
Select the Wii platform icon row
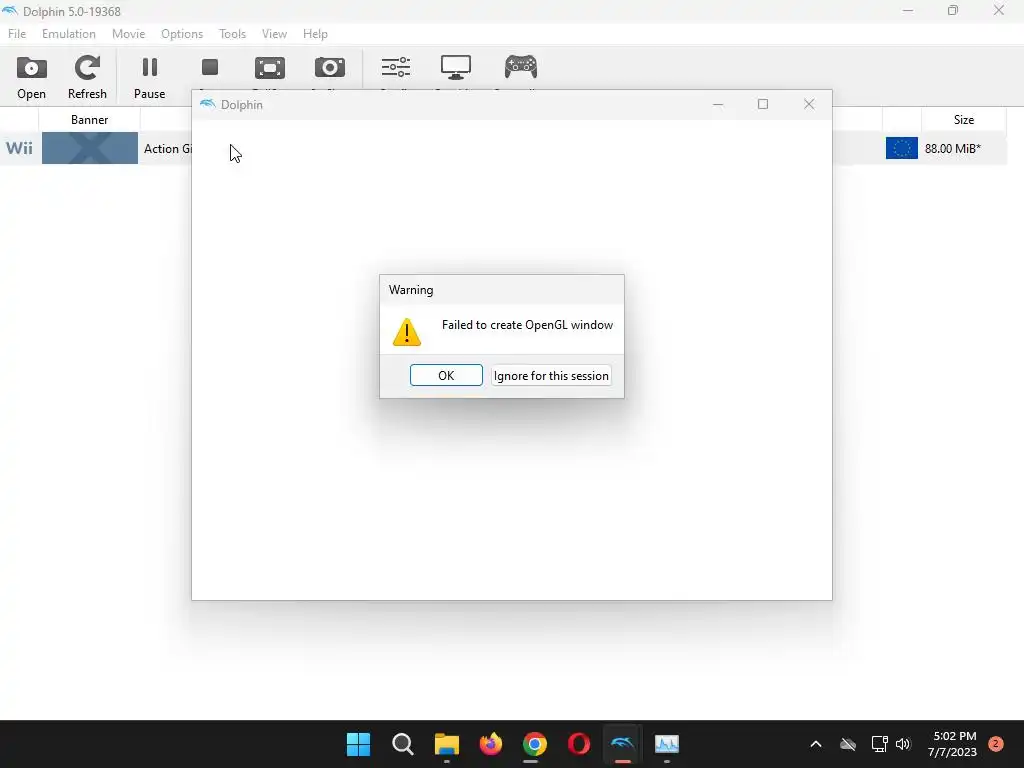tap(19, 148)
